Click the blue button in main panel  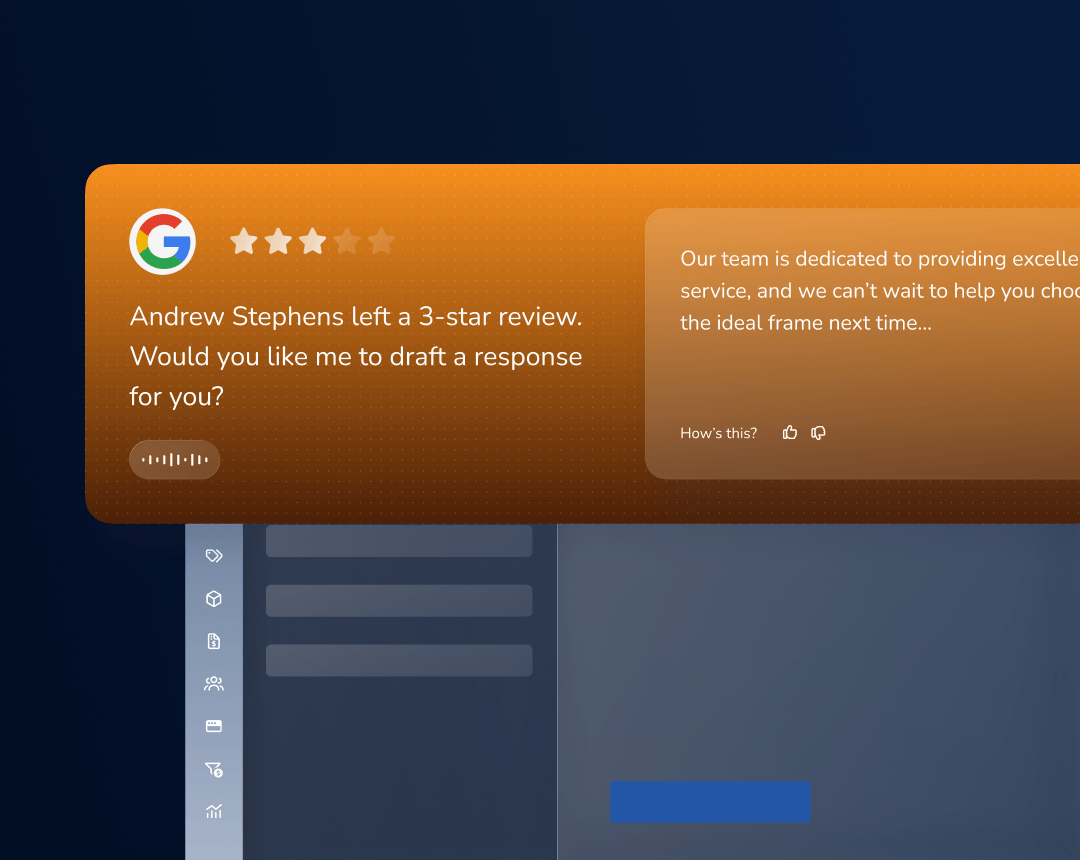[710, 801]
